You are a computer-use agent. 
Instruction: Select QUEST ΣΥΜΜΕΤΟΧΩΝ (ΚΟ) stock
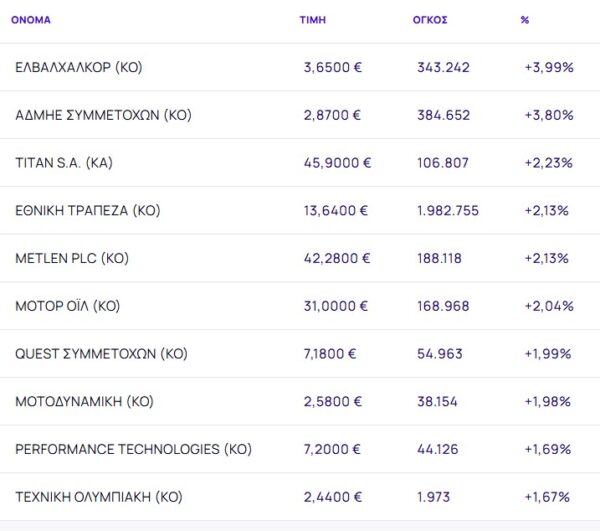pyautogui.click(x=101, y=354)
